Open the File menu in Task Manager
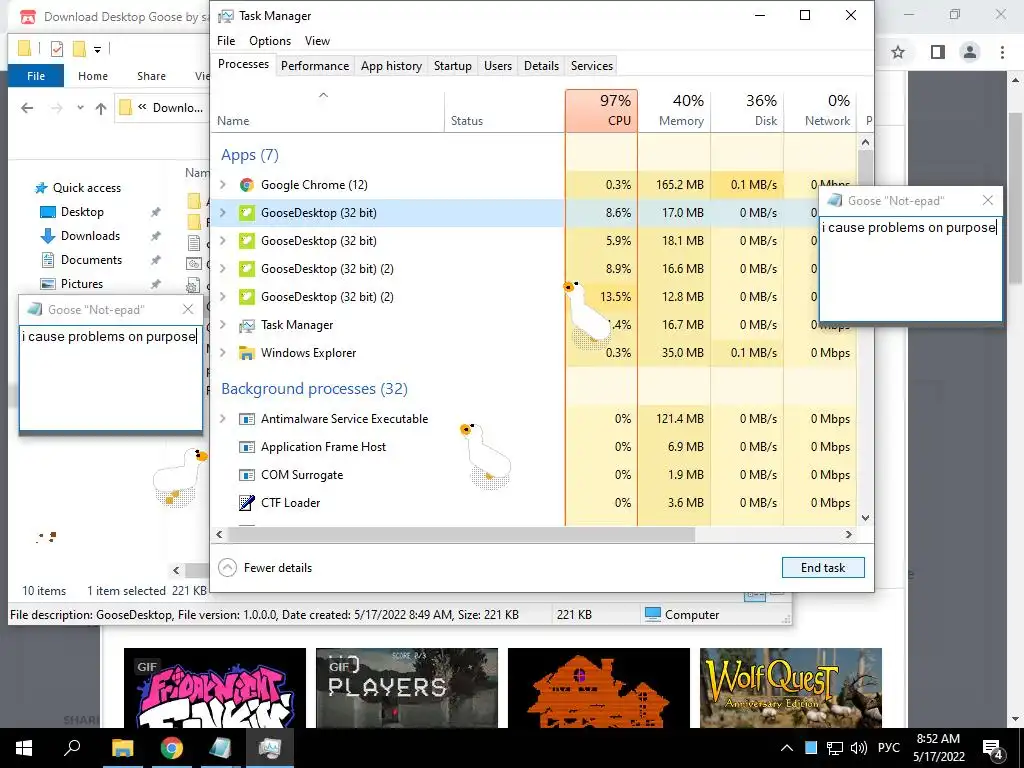This screenshot has width=1024, height=768. click(x=226, y=40)
